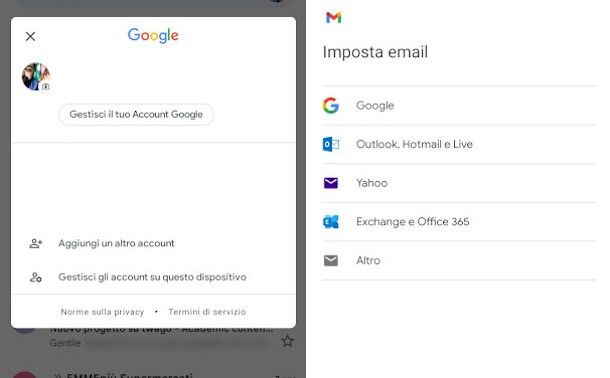Screen dimensions: 610x378
Task: Tap the manage-accounts person gear icon
Action: coord(36,277)
